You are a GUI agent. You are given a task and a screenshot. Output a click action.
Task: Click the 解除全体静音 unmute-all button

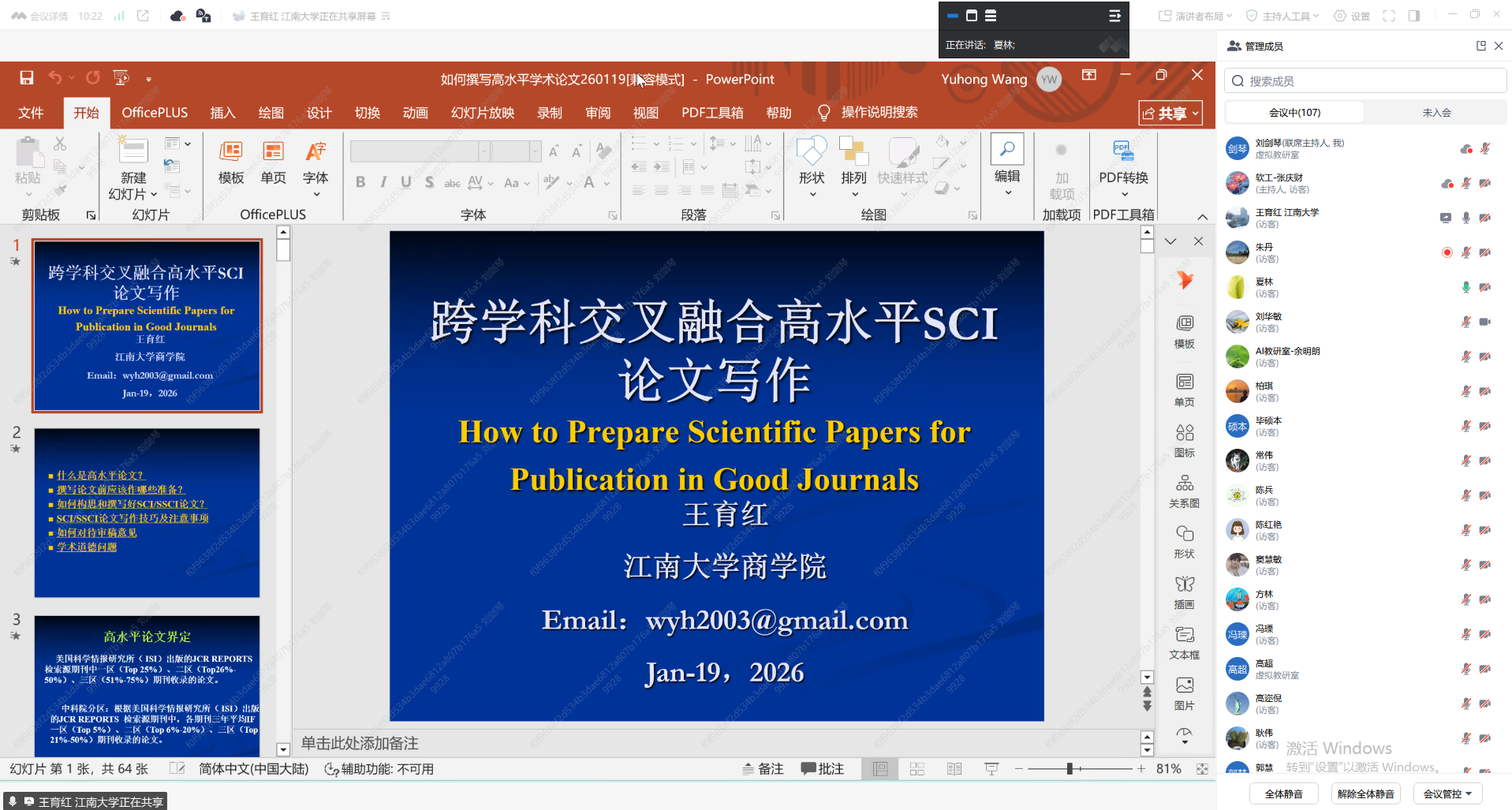(x=1365, y=793)
